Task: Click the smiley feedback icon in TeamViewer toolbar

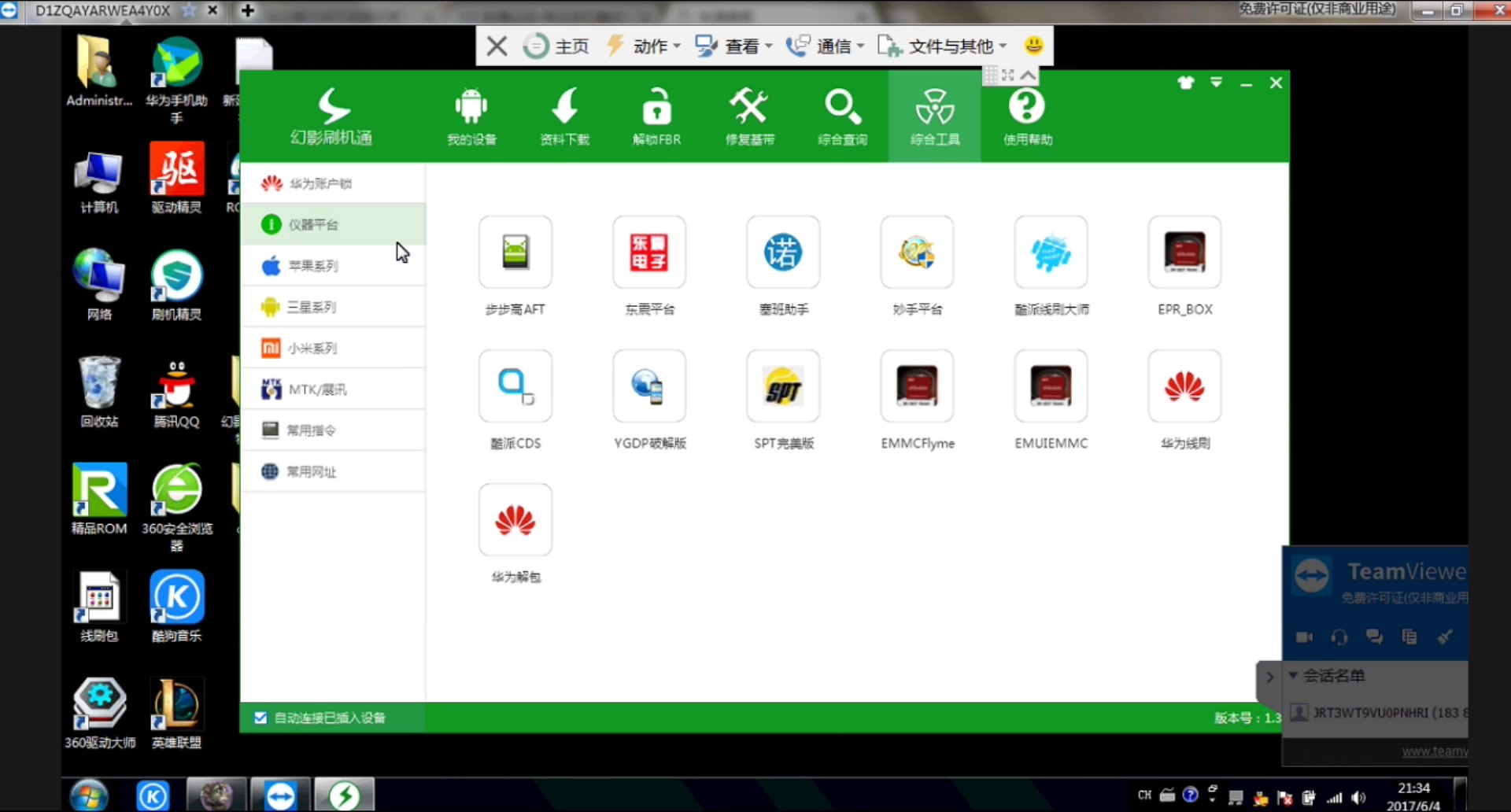Action: point(1033,46)
